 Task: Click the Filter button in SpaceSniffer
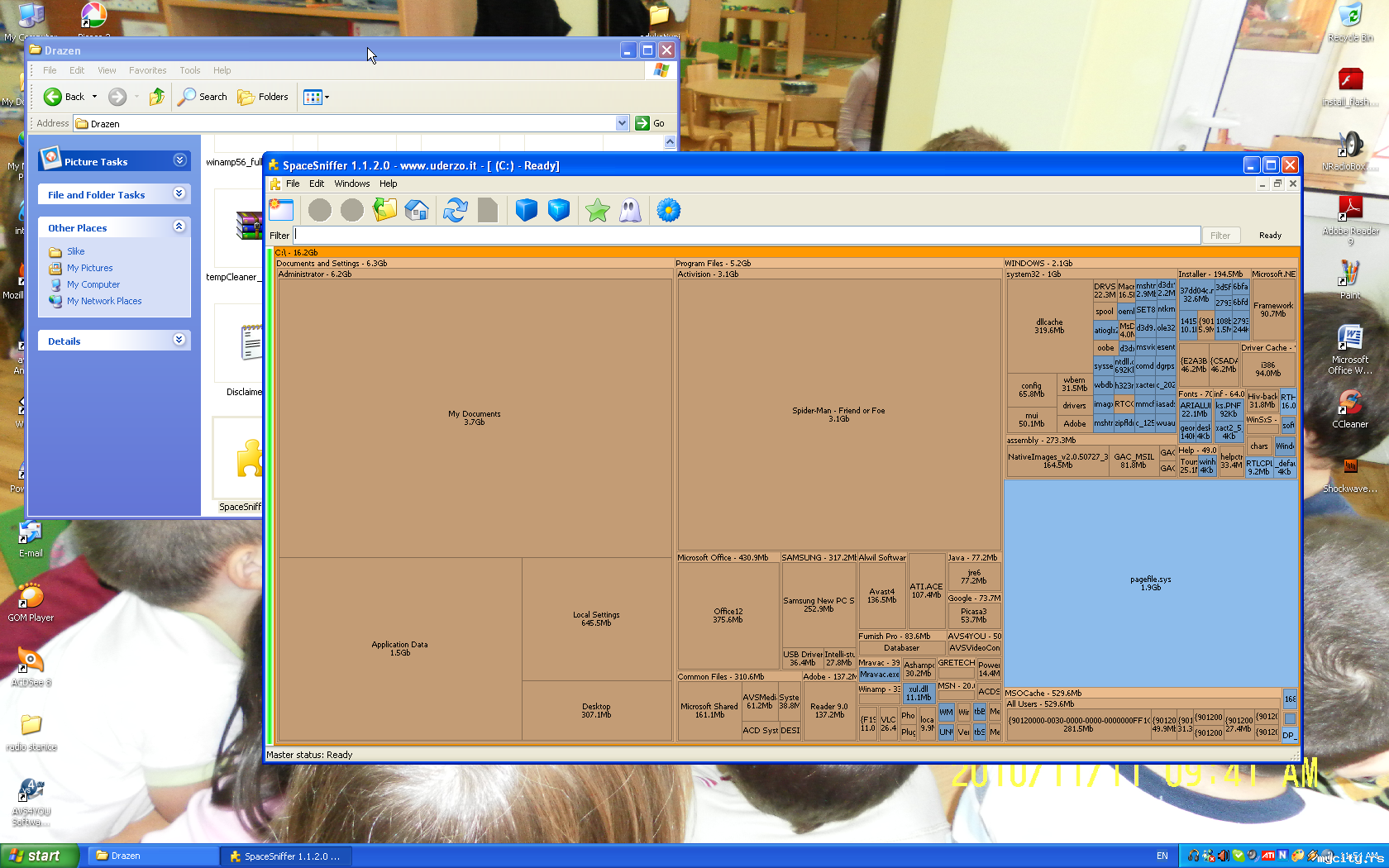(x=1220, y=236)
